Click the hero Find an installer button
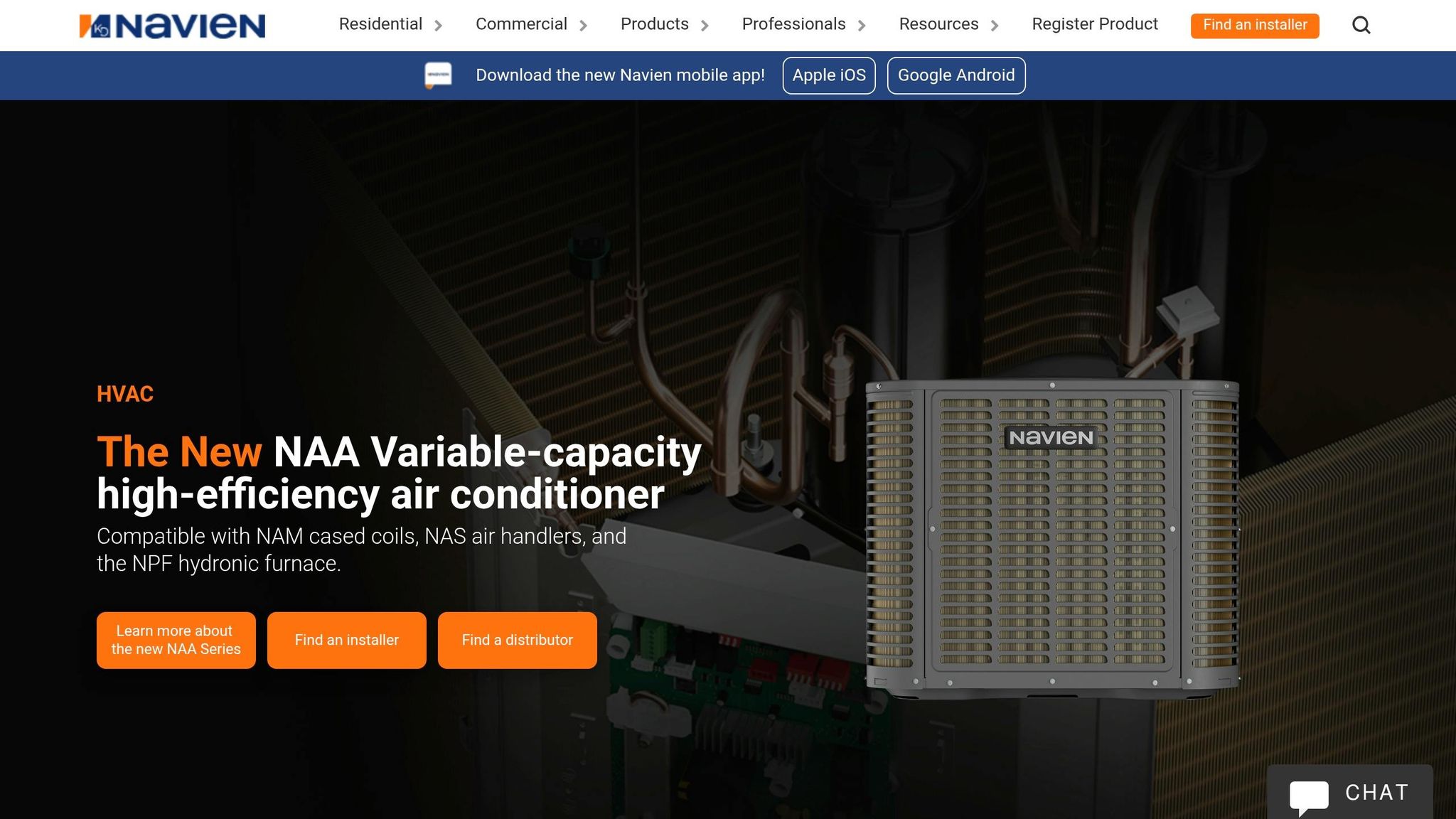Image resolution: width=1456 pixels, height=819 pixels. point(347,640)
